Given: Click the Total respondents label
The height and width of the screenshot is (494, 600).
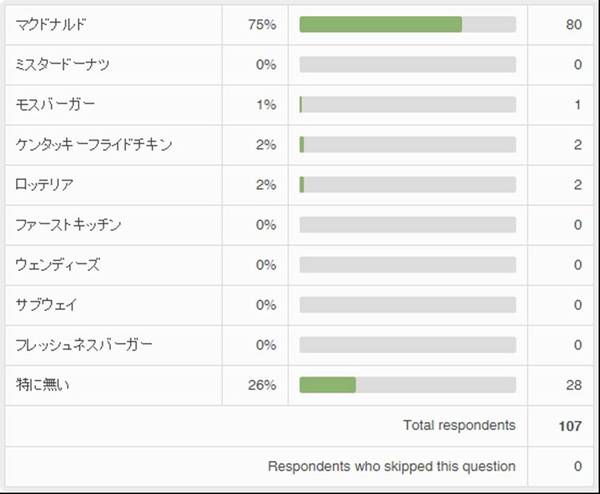Looking at the screenshot, I should pos(459,426).
